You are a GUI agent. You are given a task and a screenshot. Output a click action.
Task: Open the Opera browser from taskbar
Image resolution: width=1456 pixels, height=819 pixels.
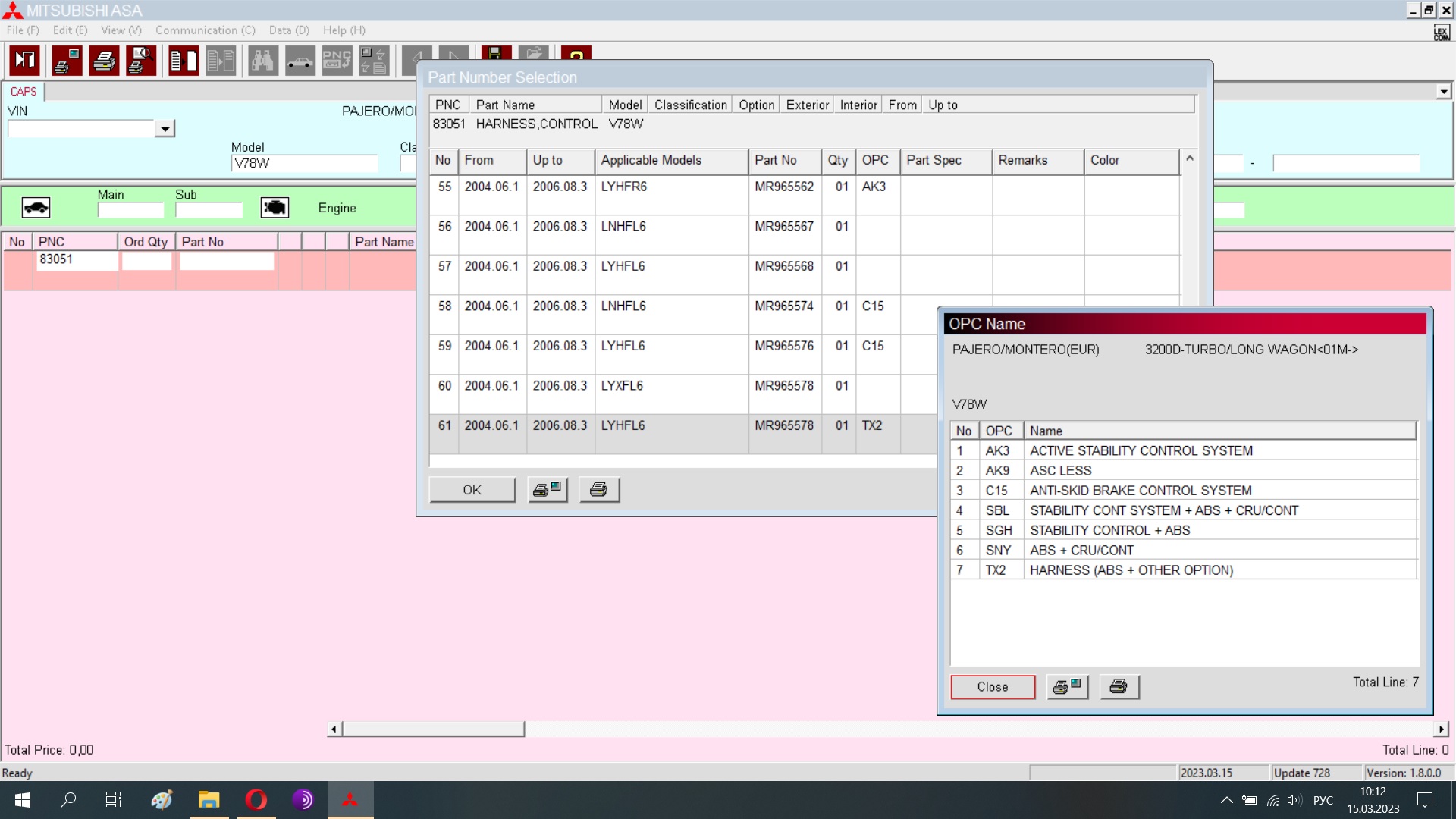click(x=256, y=799)
